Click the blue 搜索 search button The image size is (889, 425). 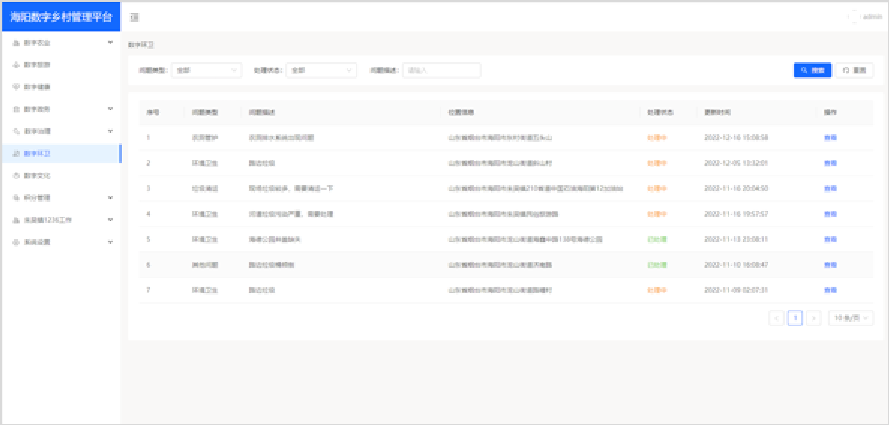[812, 70]
